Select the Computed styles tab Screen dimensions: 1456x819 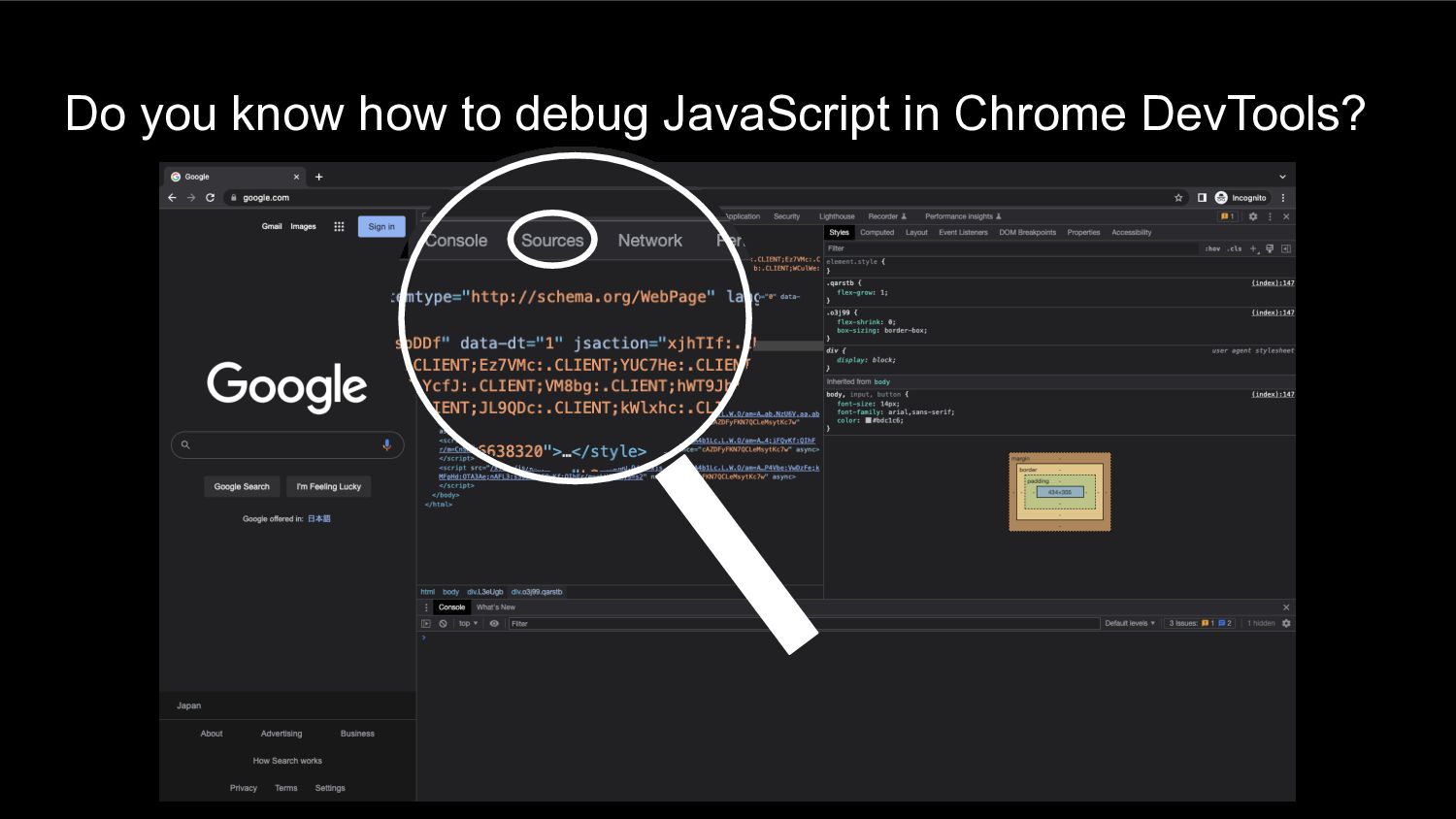click(x=877, y=233)
